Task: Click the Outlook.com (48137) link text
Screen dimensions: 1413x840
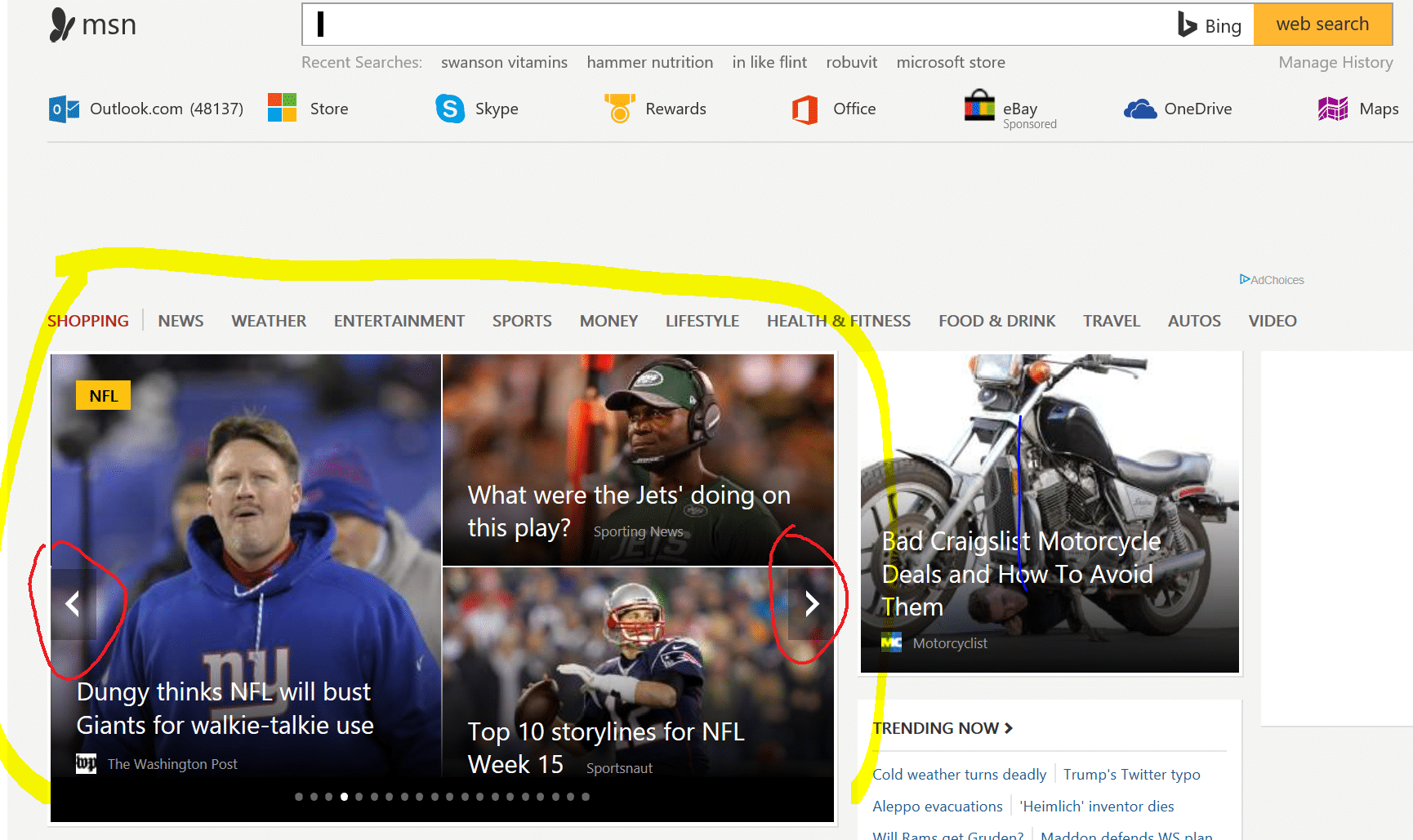Action: pos(167,109)
